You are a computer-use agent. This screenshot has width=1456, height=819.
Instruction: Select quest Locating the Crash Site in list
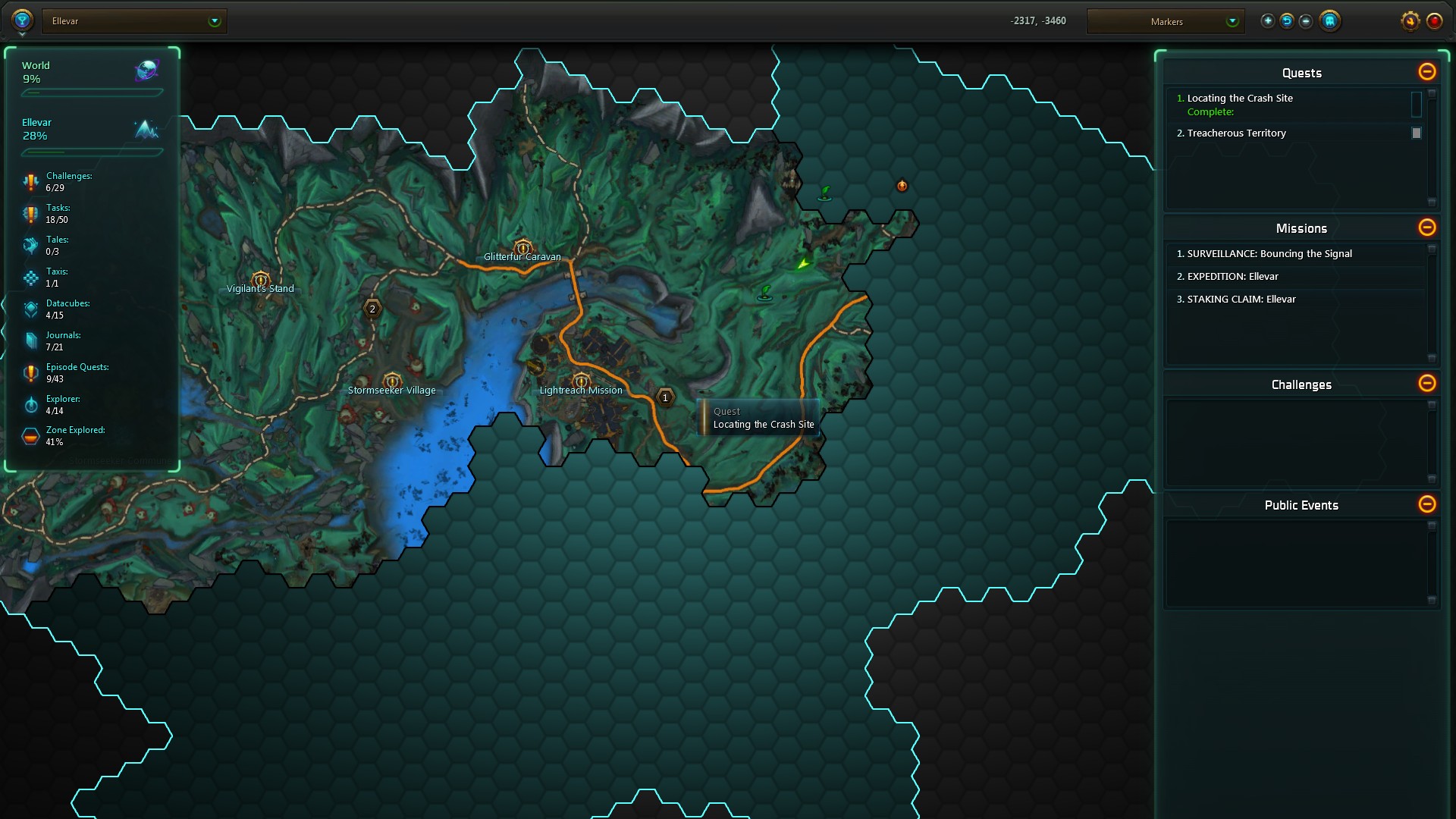point(1296,105)
